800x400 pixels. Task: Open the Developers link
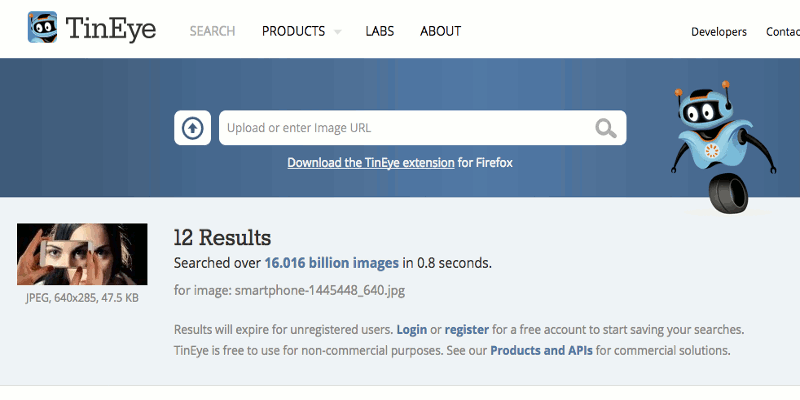click(719, 32)
